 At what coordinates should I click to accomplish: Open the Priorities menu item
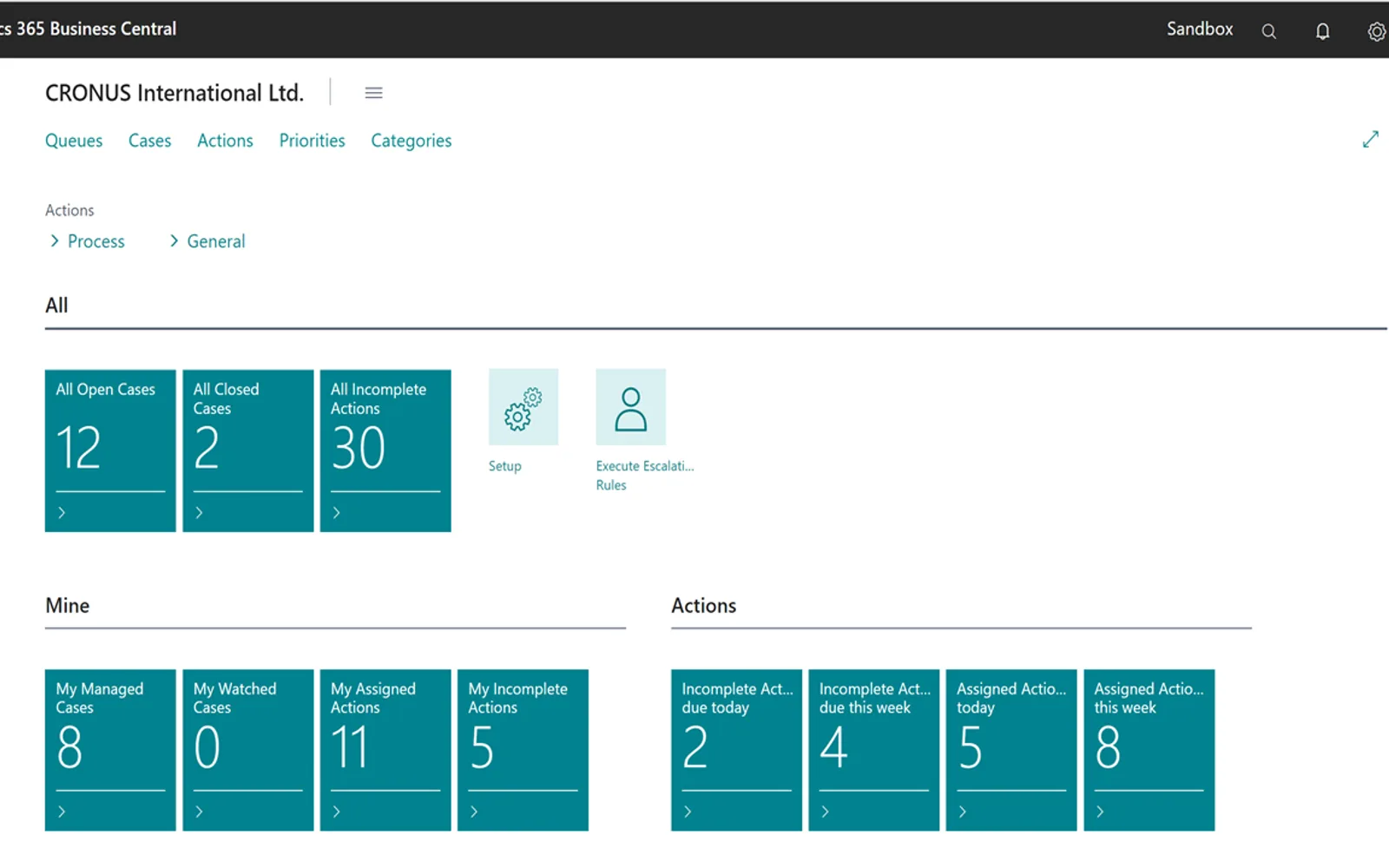312,141
